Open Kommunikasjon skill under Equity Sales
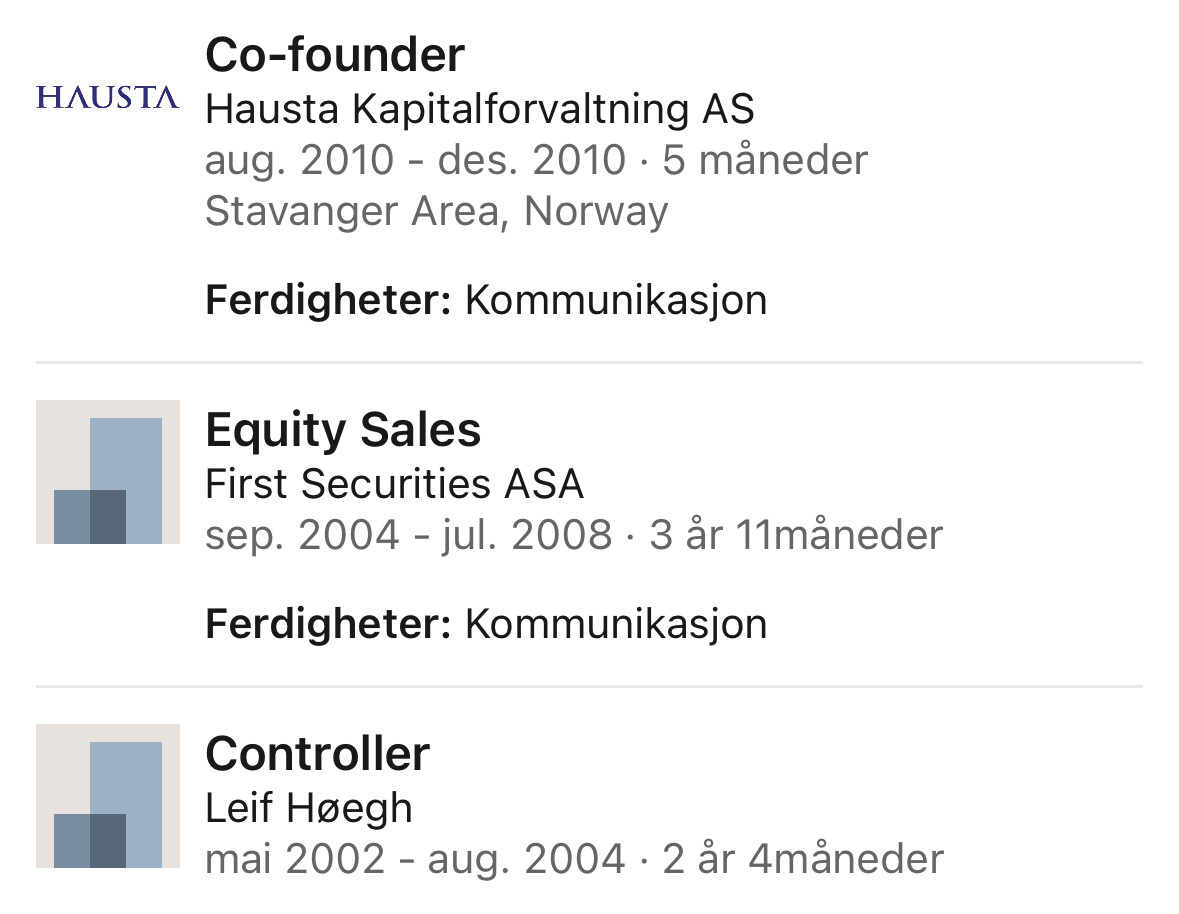Image resolution: width=1179 pixels, height=914 pixels. point(616,624)
